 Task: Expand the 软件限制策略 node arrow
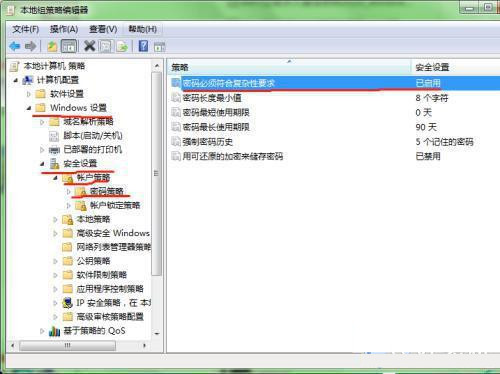click(55, 275)
